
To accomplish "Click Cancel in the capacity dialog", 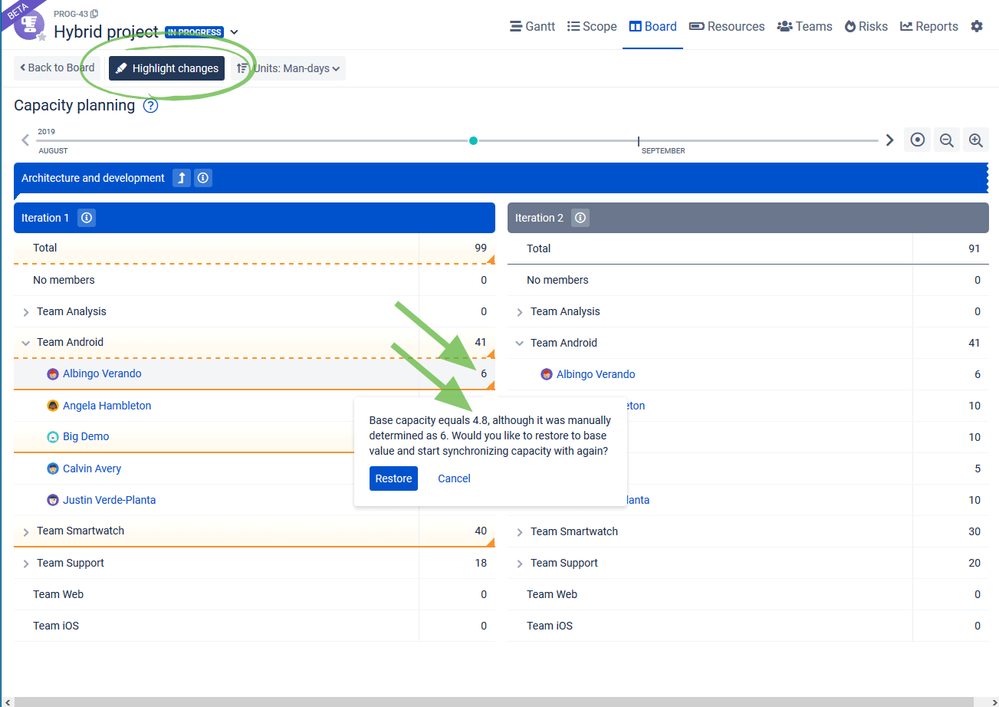I will pyautogui.click(x=454, y=478).
